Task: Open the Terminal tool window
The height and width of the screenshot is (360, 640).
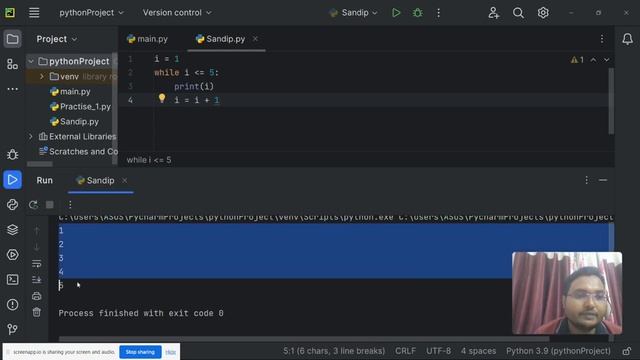Action: 12,280
